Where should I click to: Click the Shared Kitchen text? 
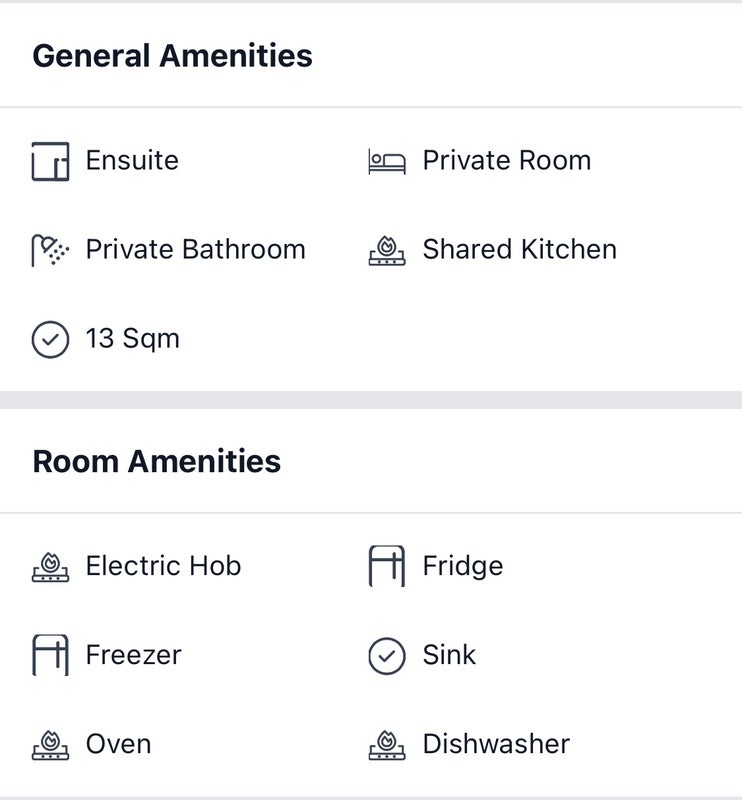point(519,249)
